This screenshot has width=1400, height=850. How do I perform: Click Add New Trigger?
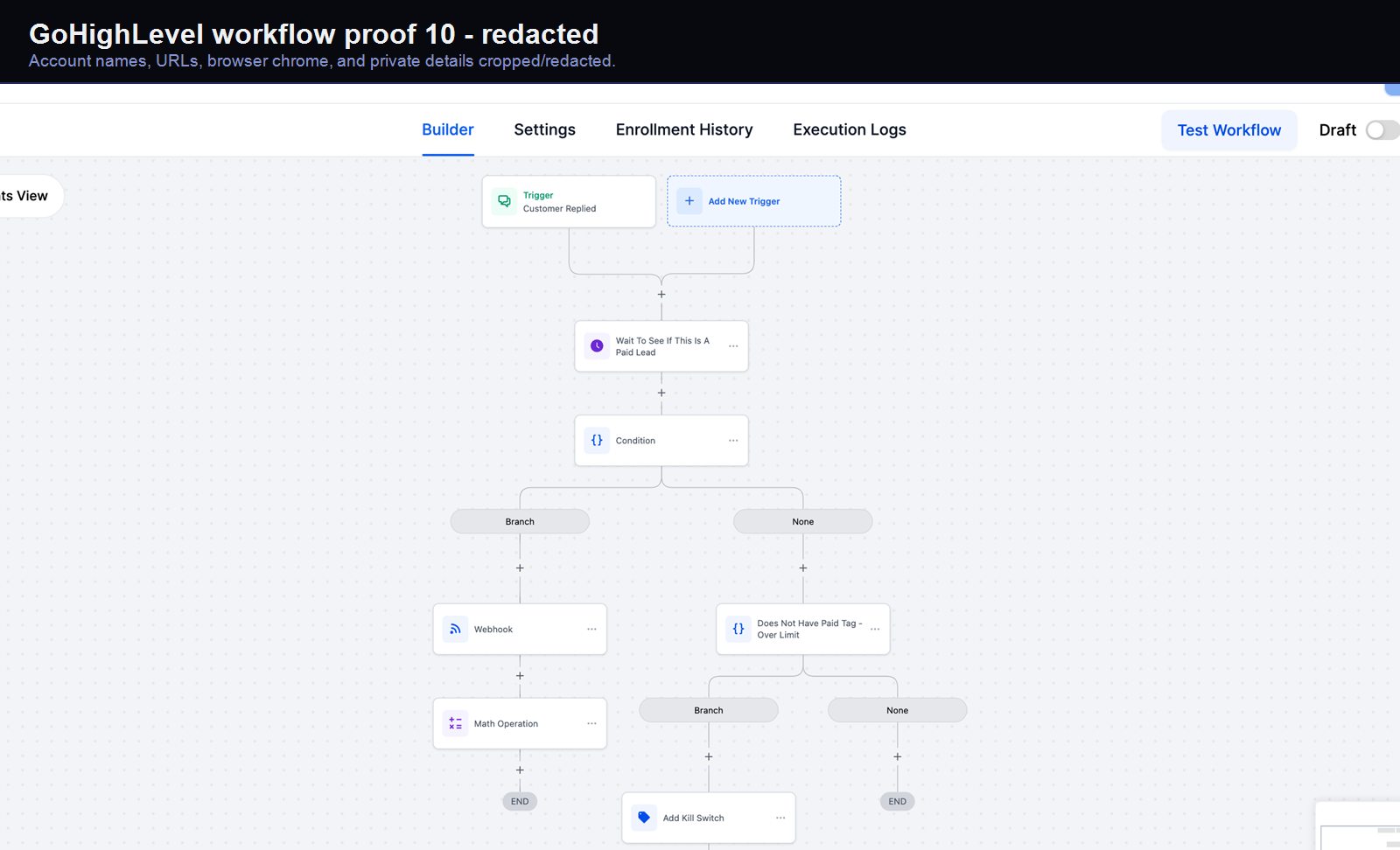(754, 201)
